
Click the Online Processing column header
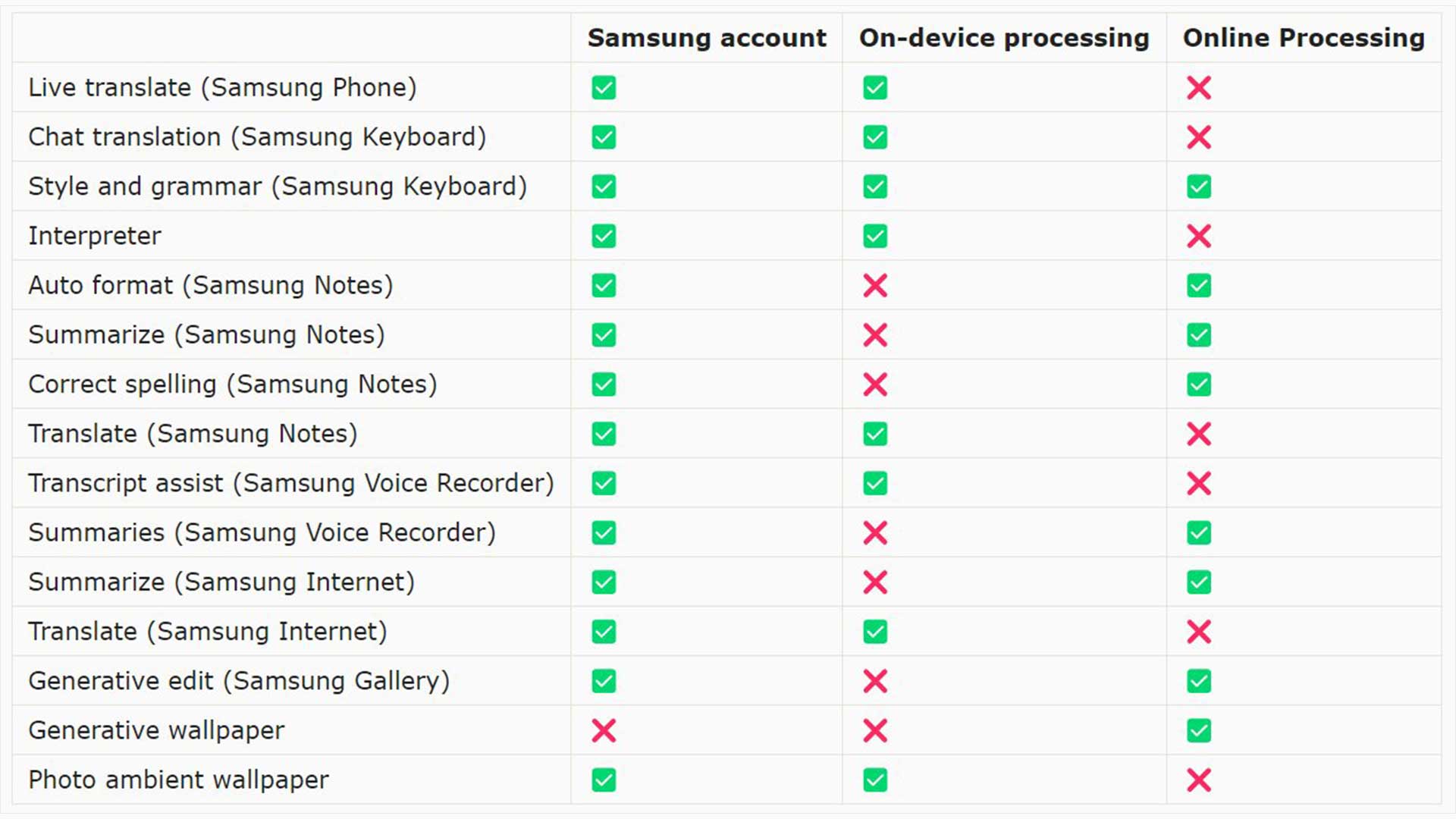[x=1303, y=38]
